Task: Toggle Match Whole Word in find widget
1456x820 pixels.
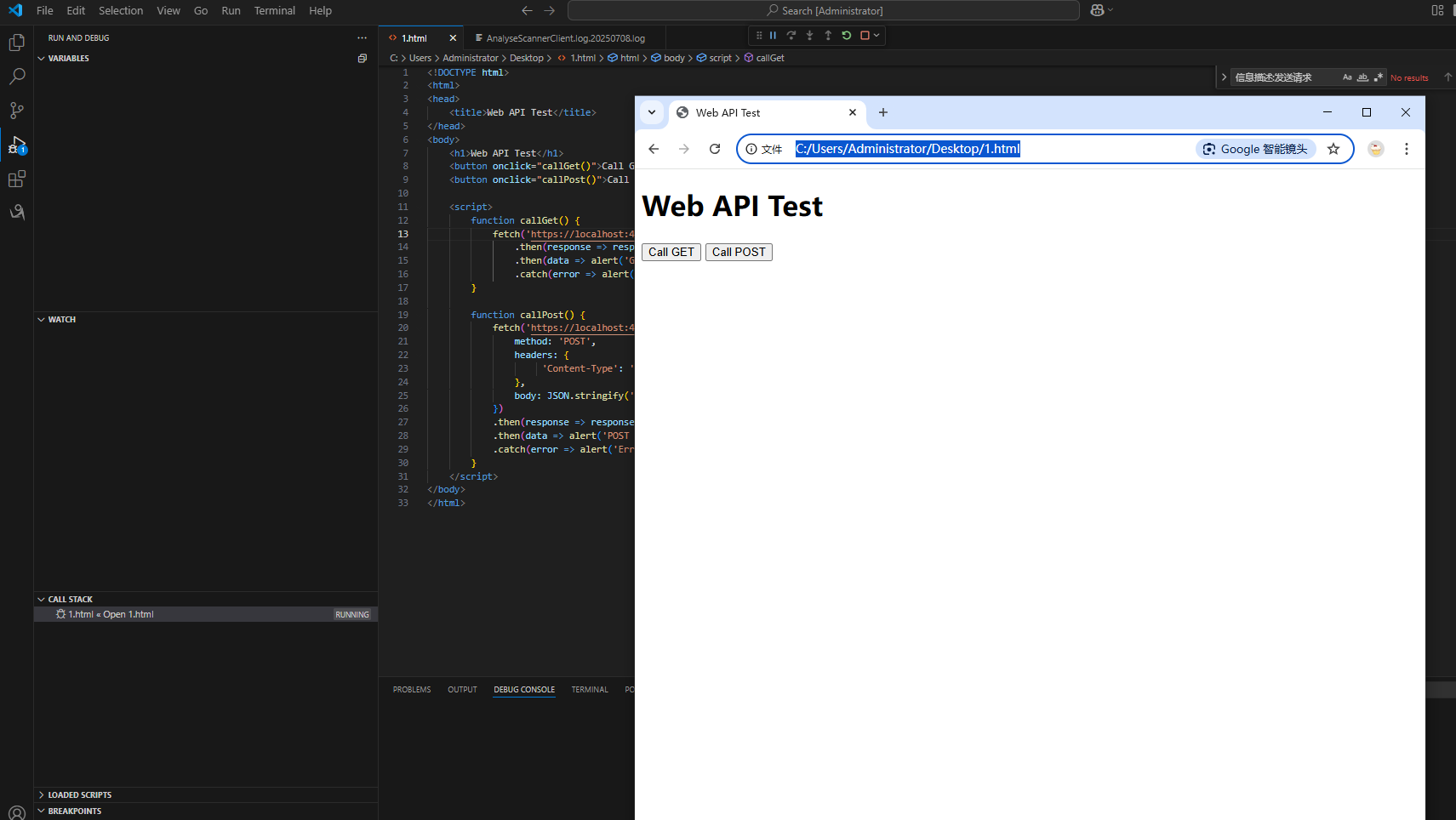Action: click(1362, 77)
